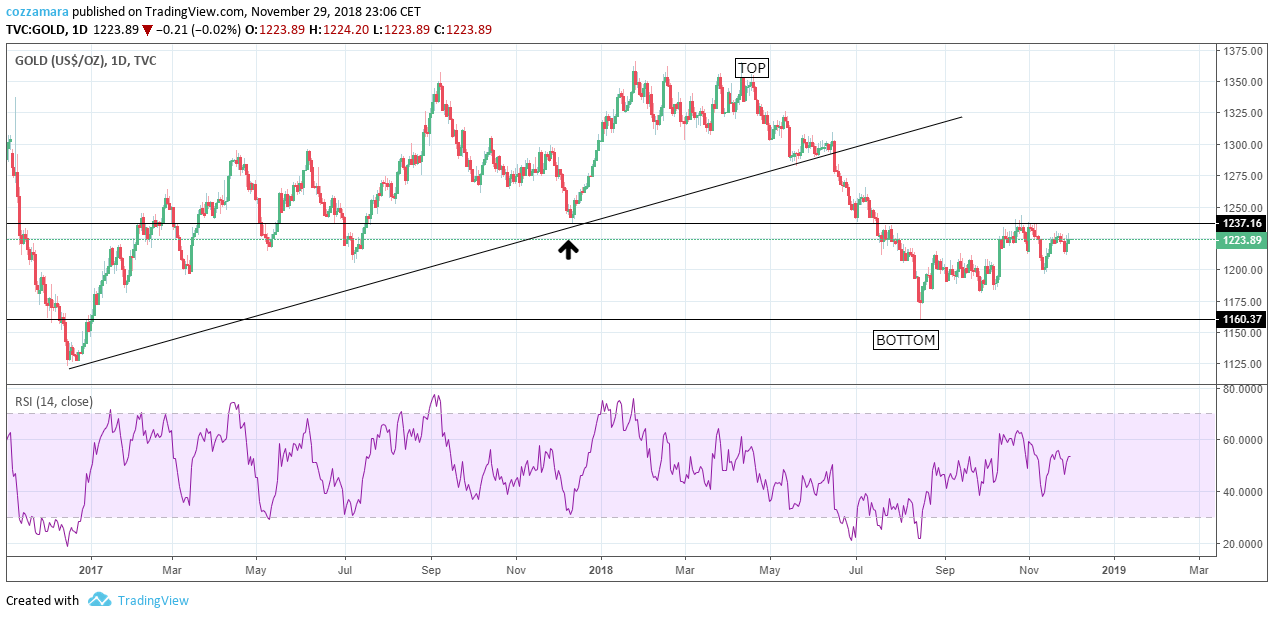
Task: Click the 2018 time axis label
Action: [601, 569]
